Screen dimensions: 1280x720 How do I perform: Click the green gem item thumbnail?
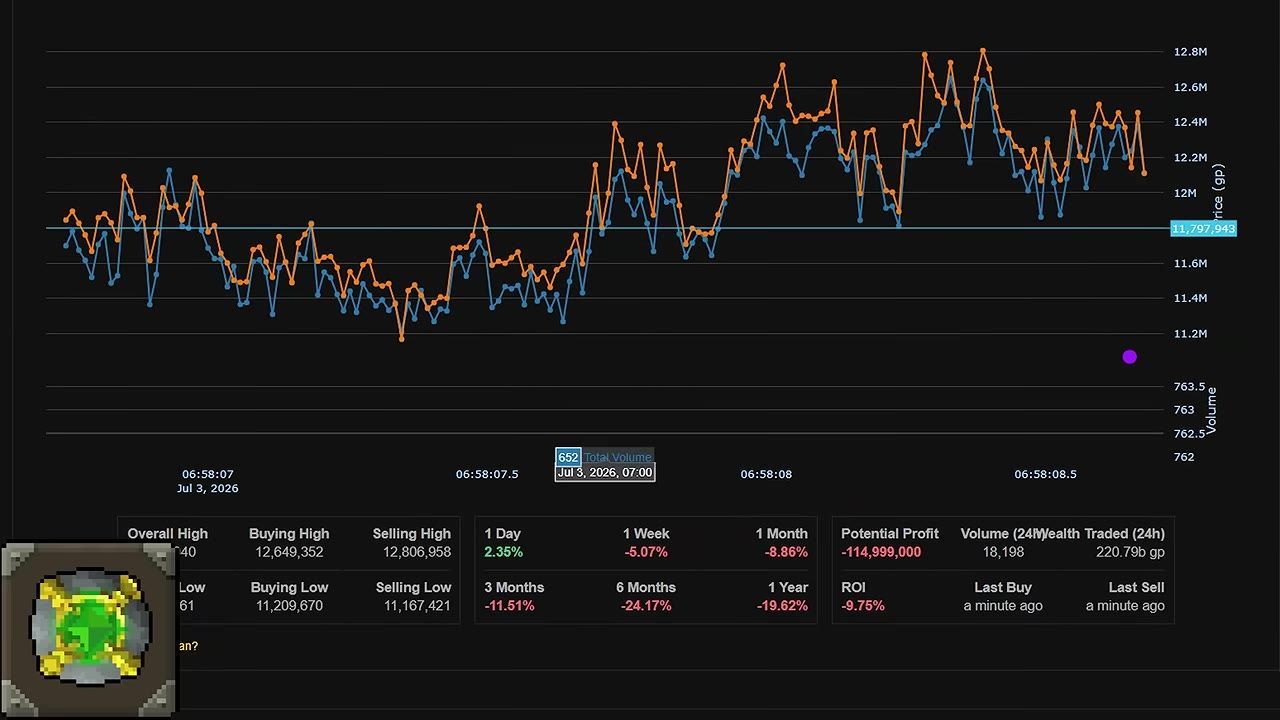click(x=89, y=630)
